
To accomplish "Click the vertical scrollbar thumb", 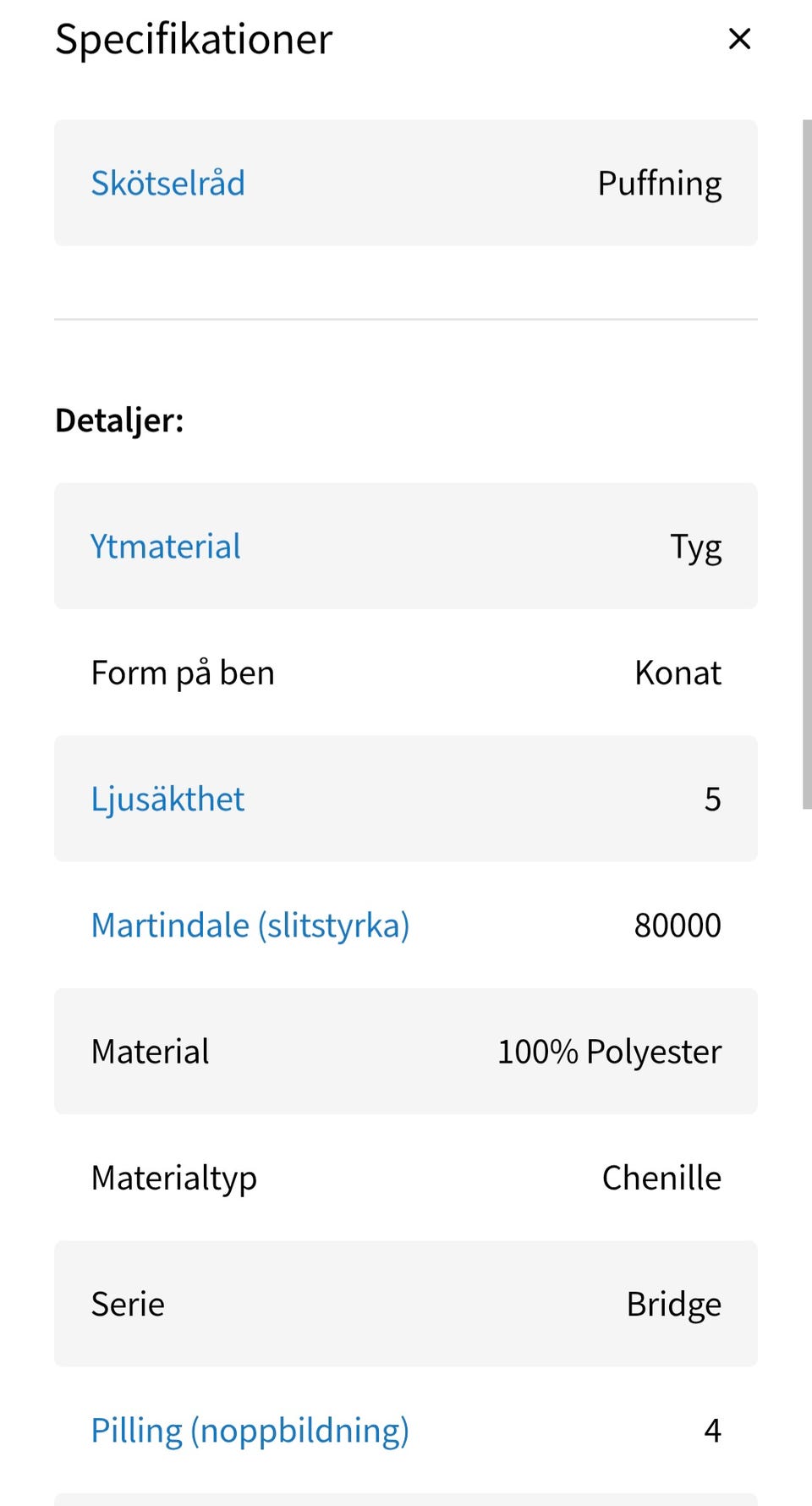I will [x=806, y=464].
